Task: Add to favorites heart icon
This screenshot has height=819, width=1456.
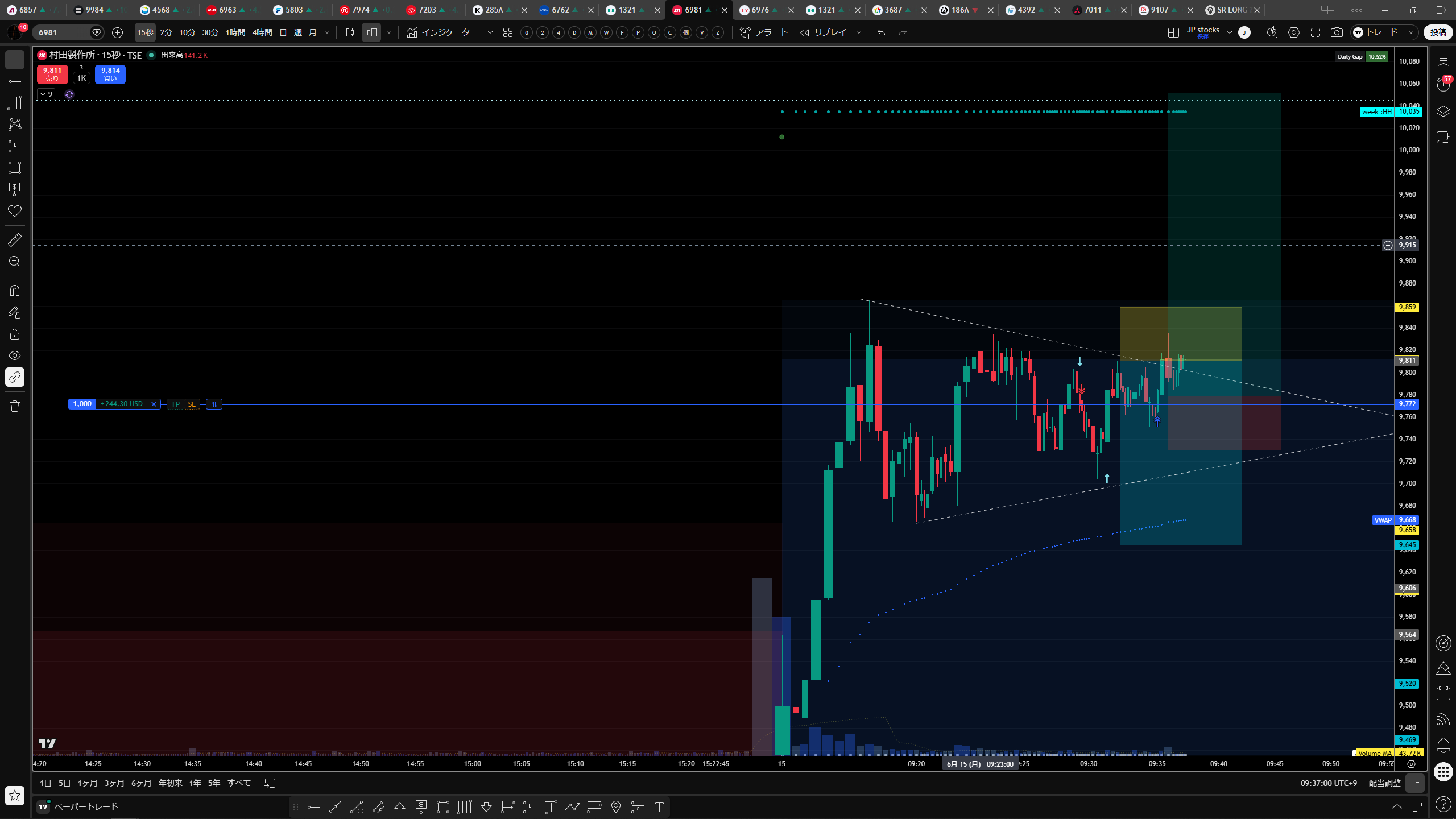Action: [x=15, y=211]
